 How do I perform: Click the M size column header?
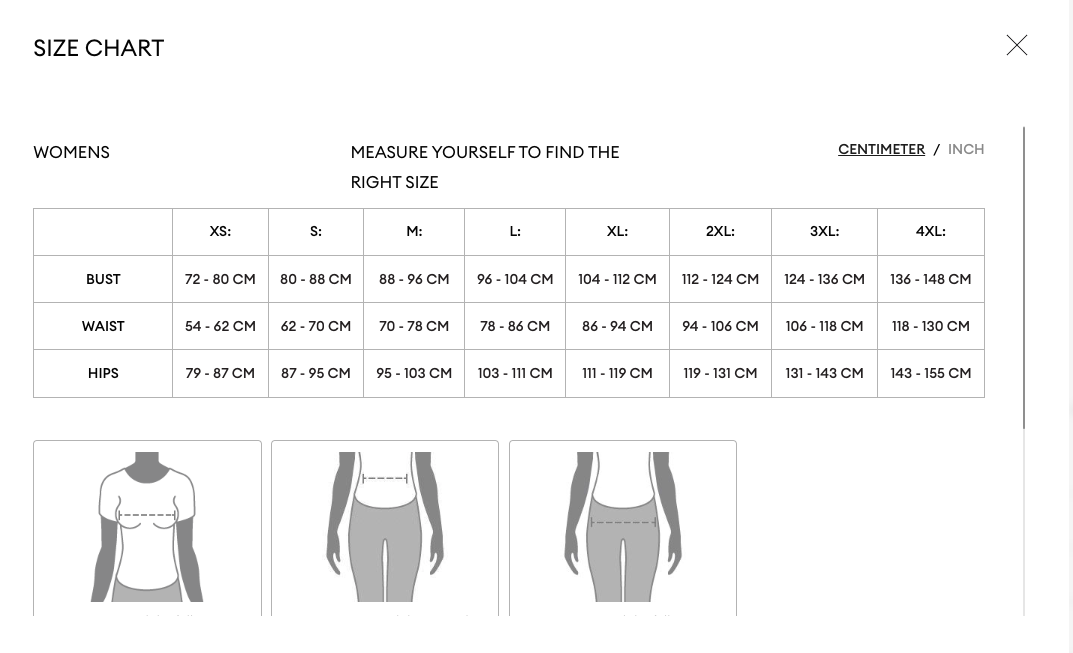point(414,231)
